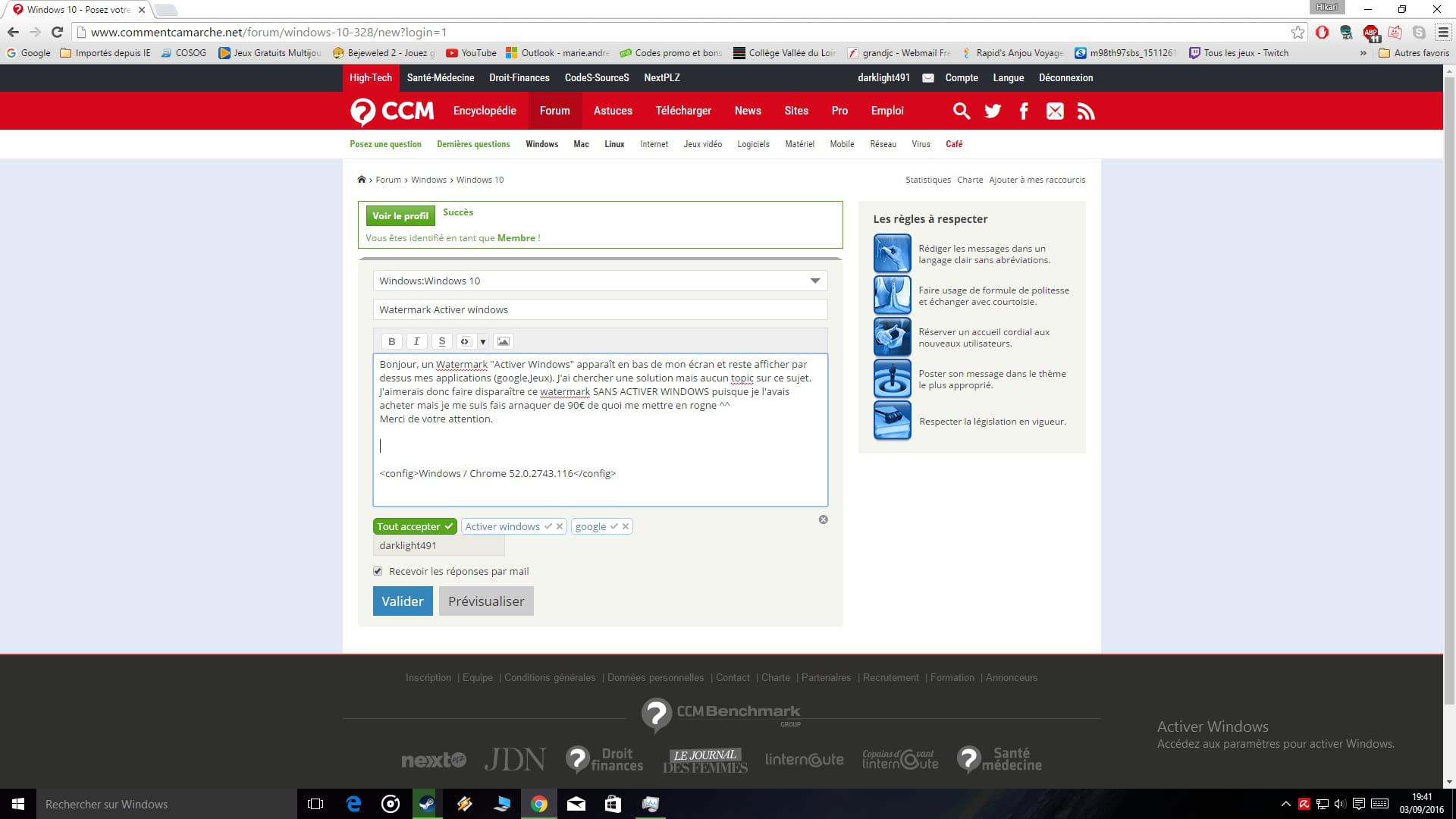Open Steam from the taskbar
Screen dimensions: 1456x819
pyautogui.click(x=427, y=804)
